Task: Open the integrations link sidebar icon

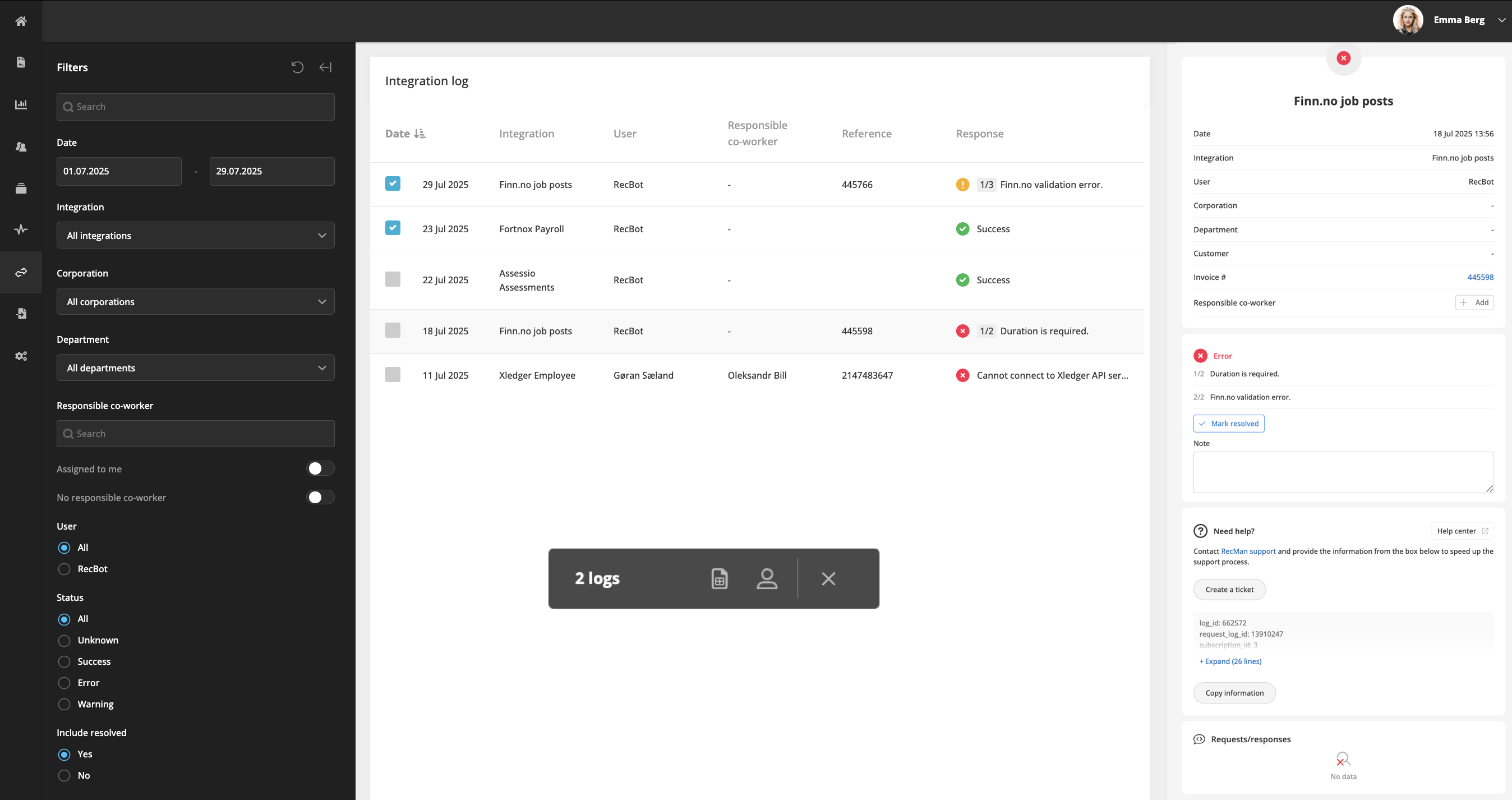Action: point(21,272)
